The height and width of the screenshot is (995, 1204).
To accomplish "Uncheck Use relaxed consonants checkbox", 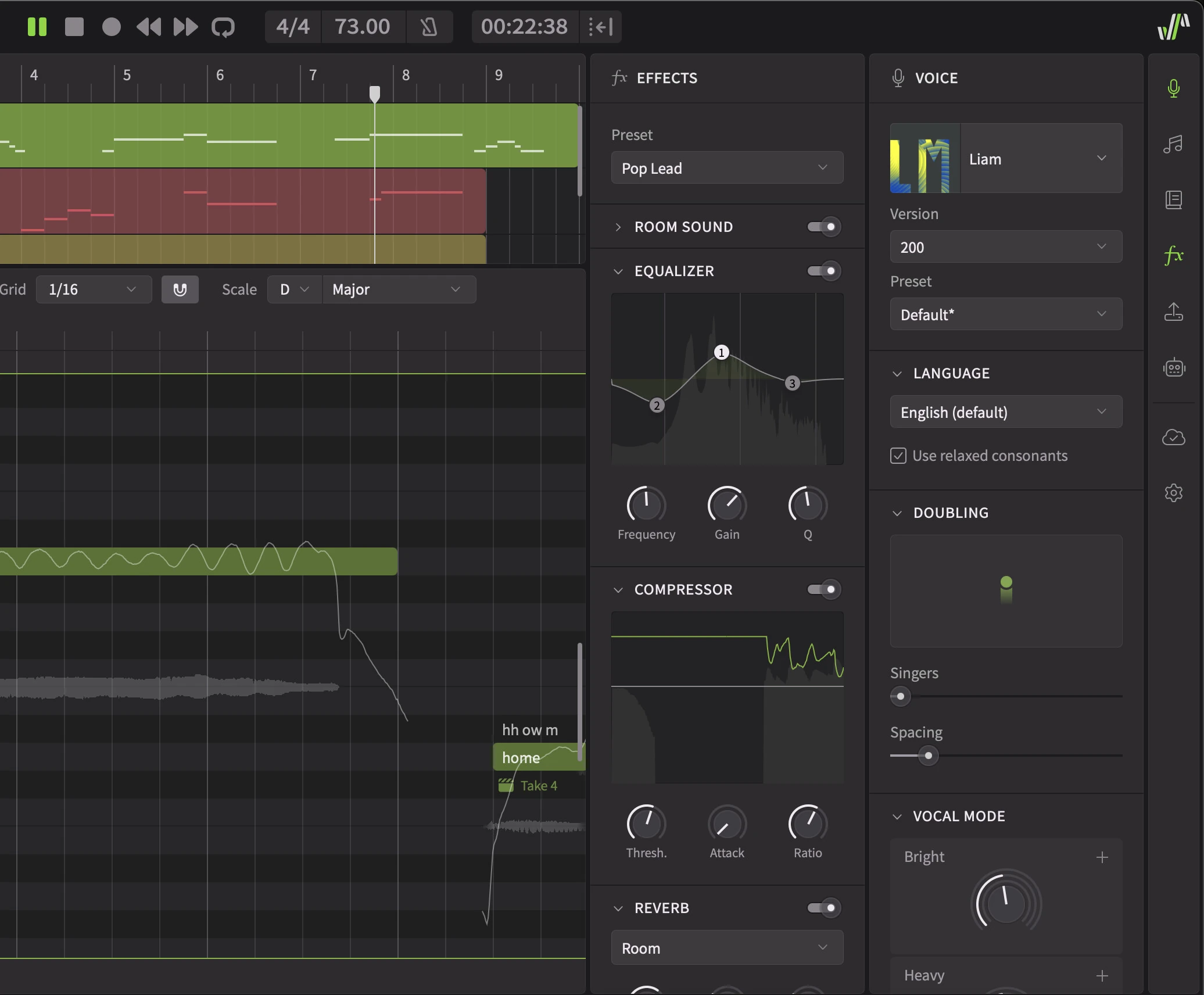I will [898, 456].
